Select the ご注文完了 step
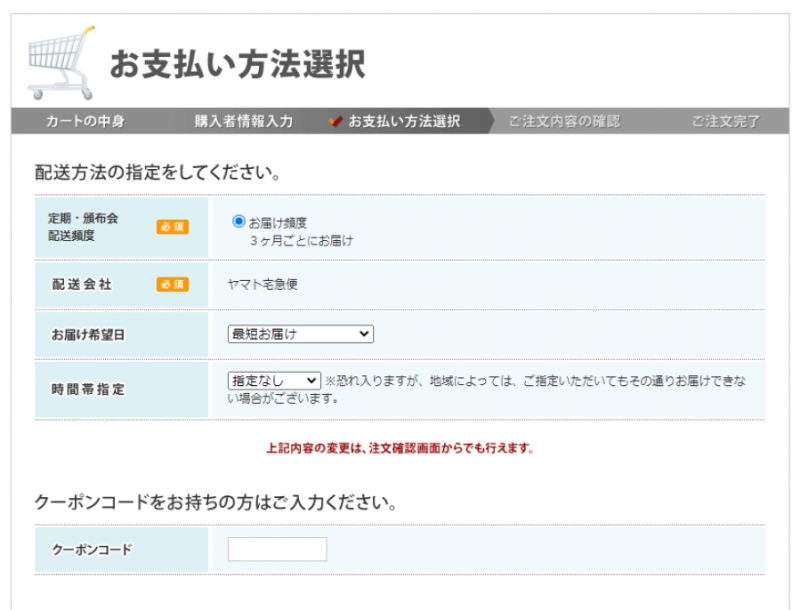 tap(725, 121)
